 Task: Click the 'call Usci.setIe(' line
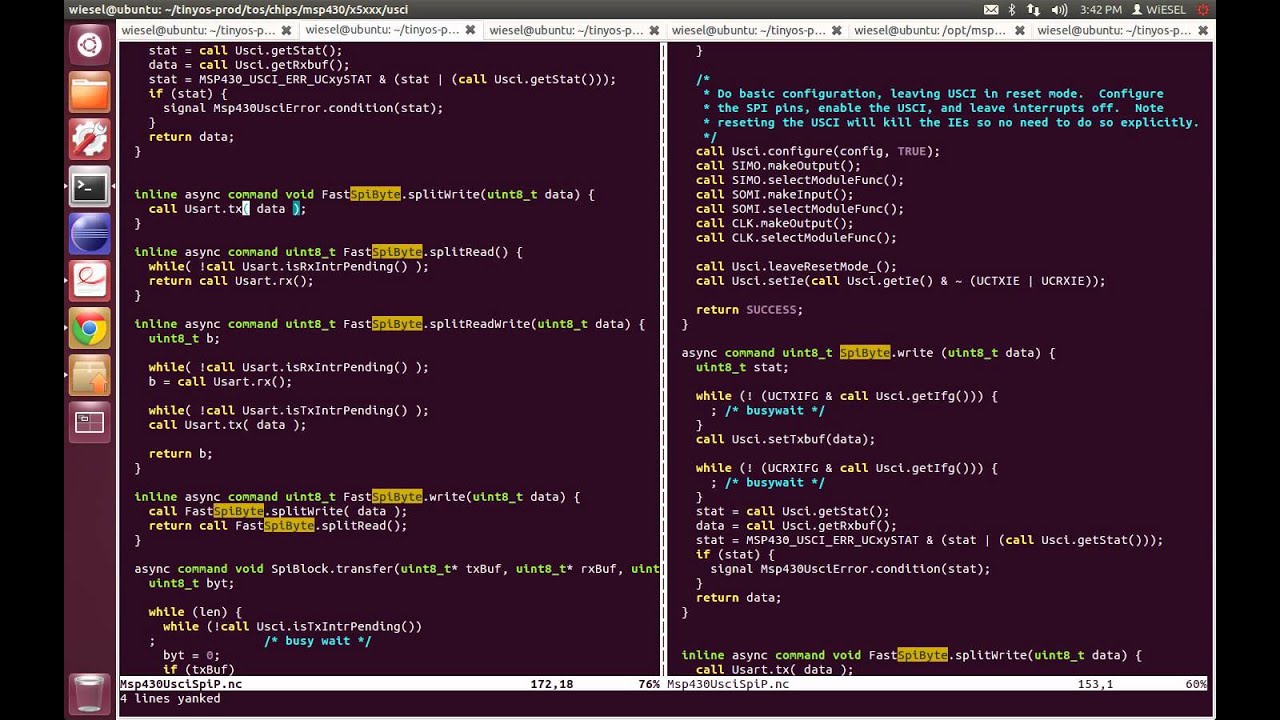pos(900,281)
